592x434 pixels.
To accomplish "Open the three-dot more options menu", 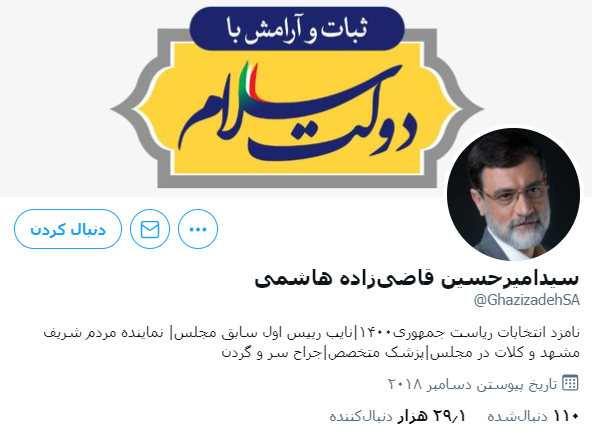I will (x=198, y=229).
